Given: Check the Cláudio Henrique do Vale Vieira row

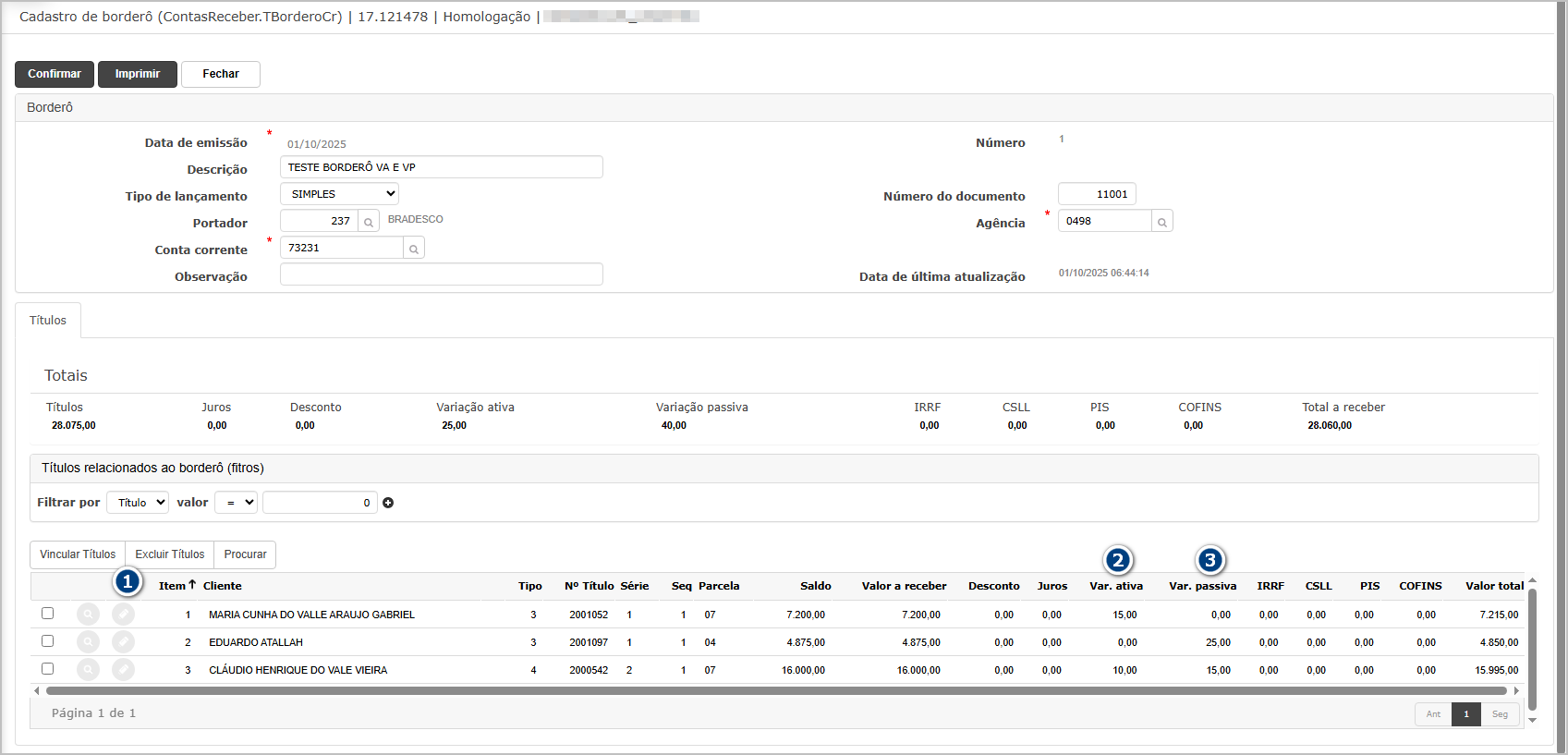Looking at the screenshot, I should coord(48,669).
